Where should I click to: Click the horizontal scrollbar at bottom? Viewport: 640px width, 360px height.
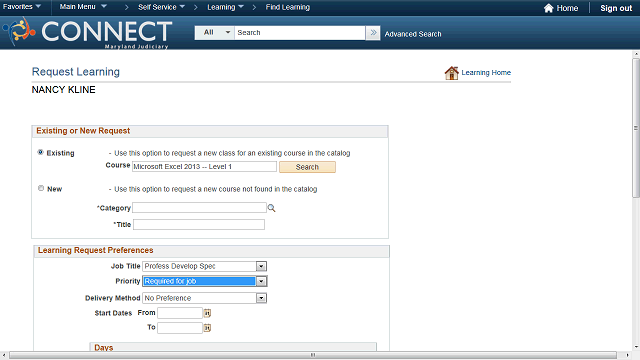tap(313, 355)
